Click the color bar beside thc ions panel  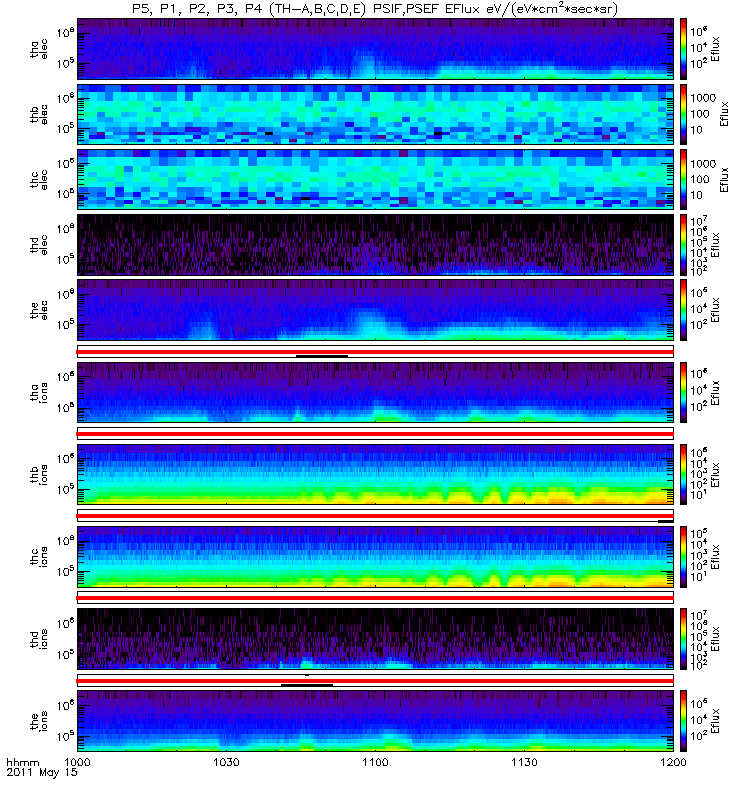683,557
